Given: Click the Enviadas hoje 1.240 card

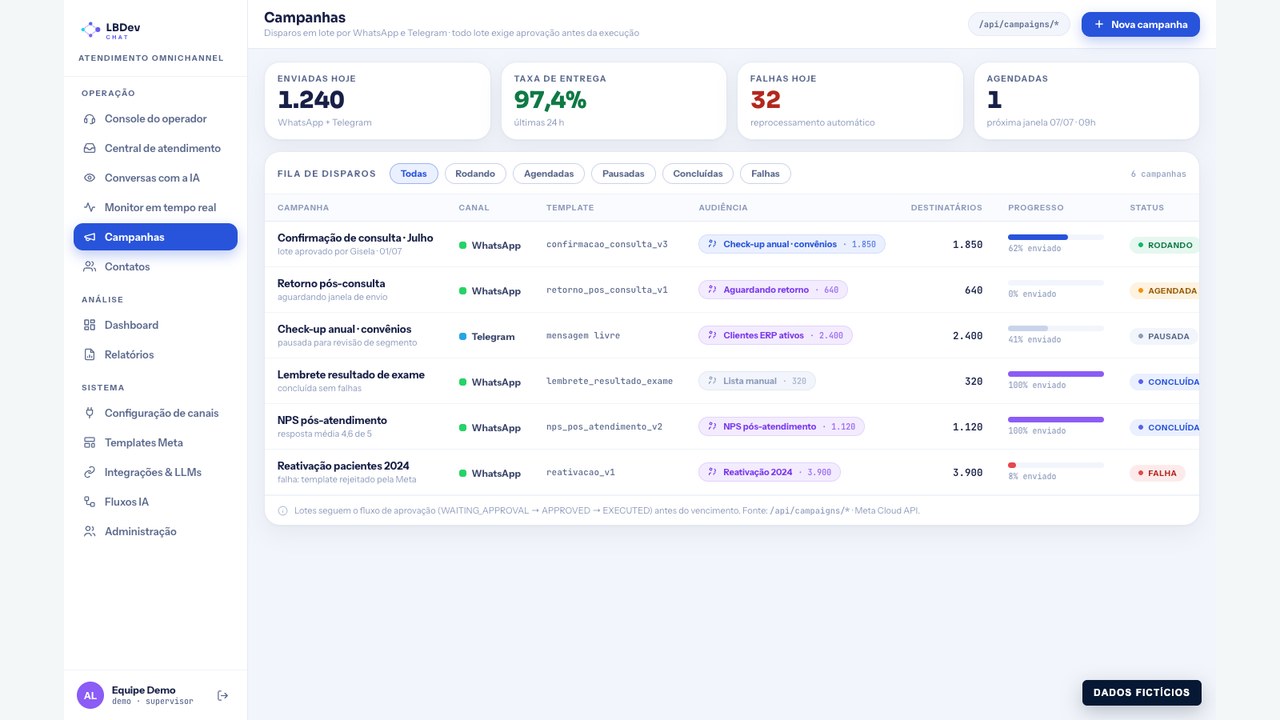Looking at the screenshot, I should (x=377, y=101).
